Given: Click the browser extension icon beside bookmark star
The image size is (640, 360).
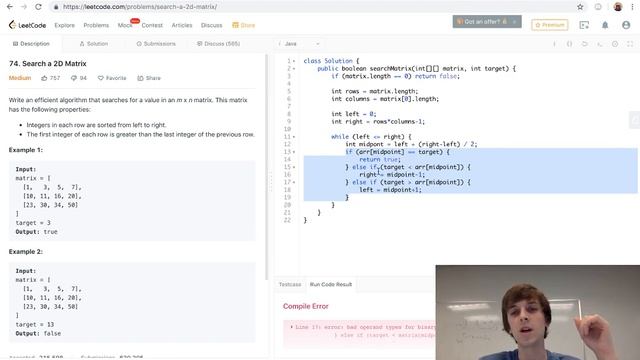Looking at the screenshot, I should click(598, 7).
